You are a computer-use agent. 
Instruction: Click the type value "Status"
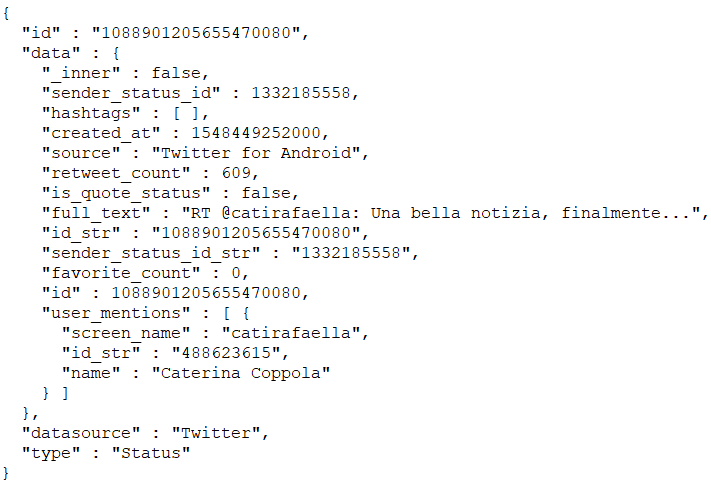[151, 453]
